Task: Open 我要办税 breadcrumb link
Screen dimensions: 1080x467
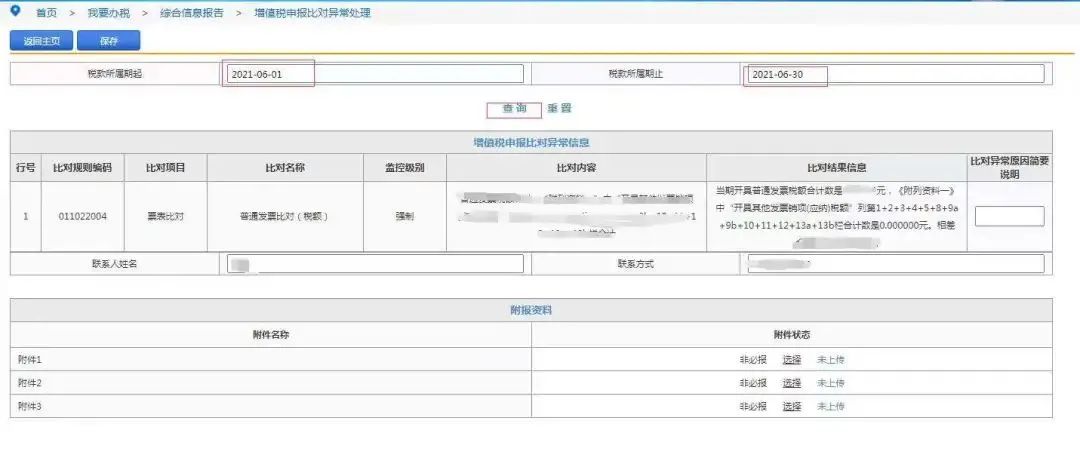Action: pos(108,13)
